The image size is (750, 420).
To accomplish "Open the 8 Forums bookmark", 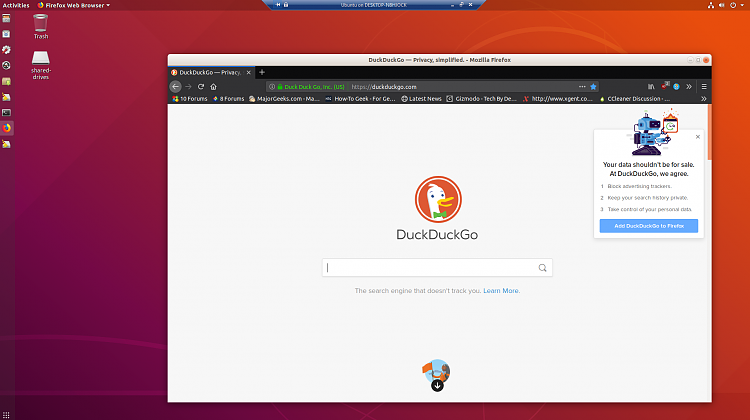I will (x=228, y=99).
